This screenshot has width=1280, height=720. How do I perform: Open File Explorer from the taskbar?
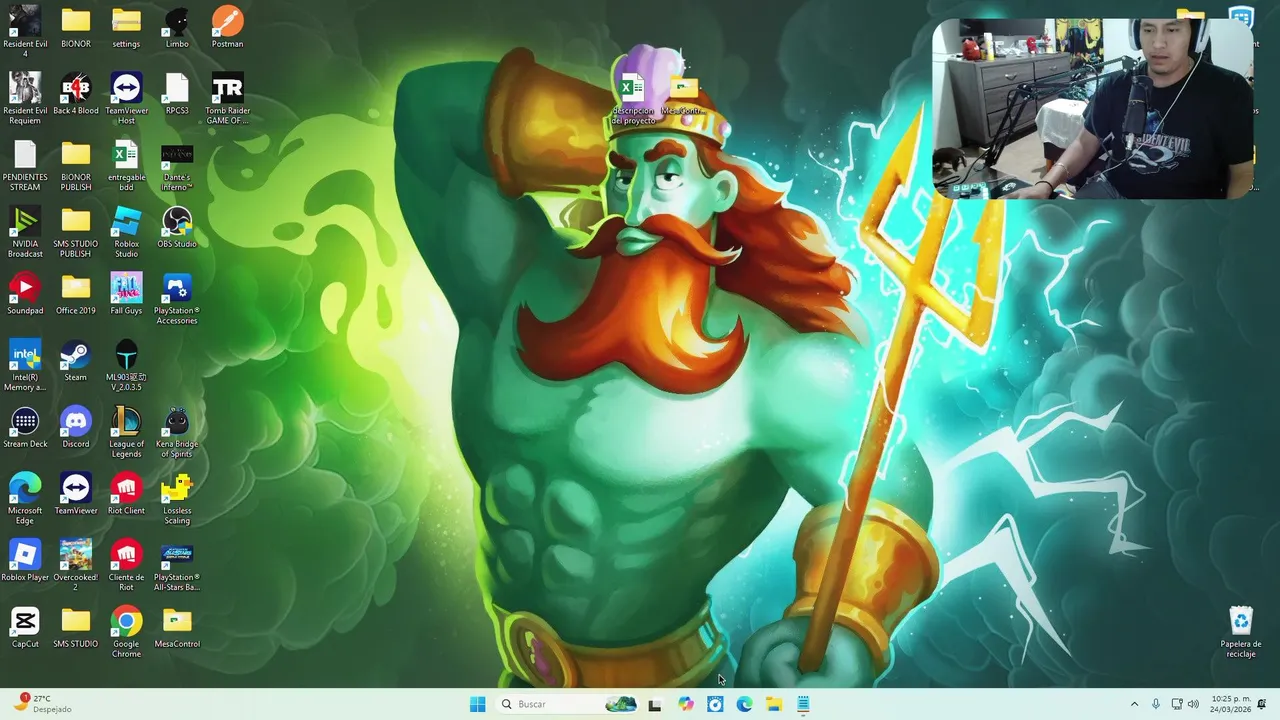(774, 704)
